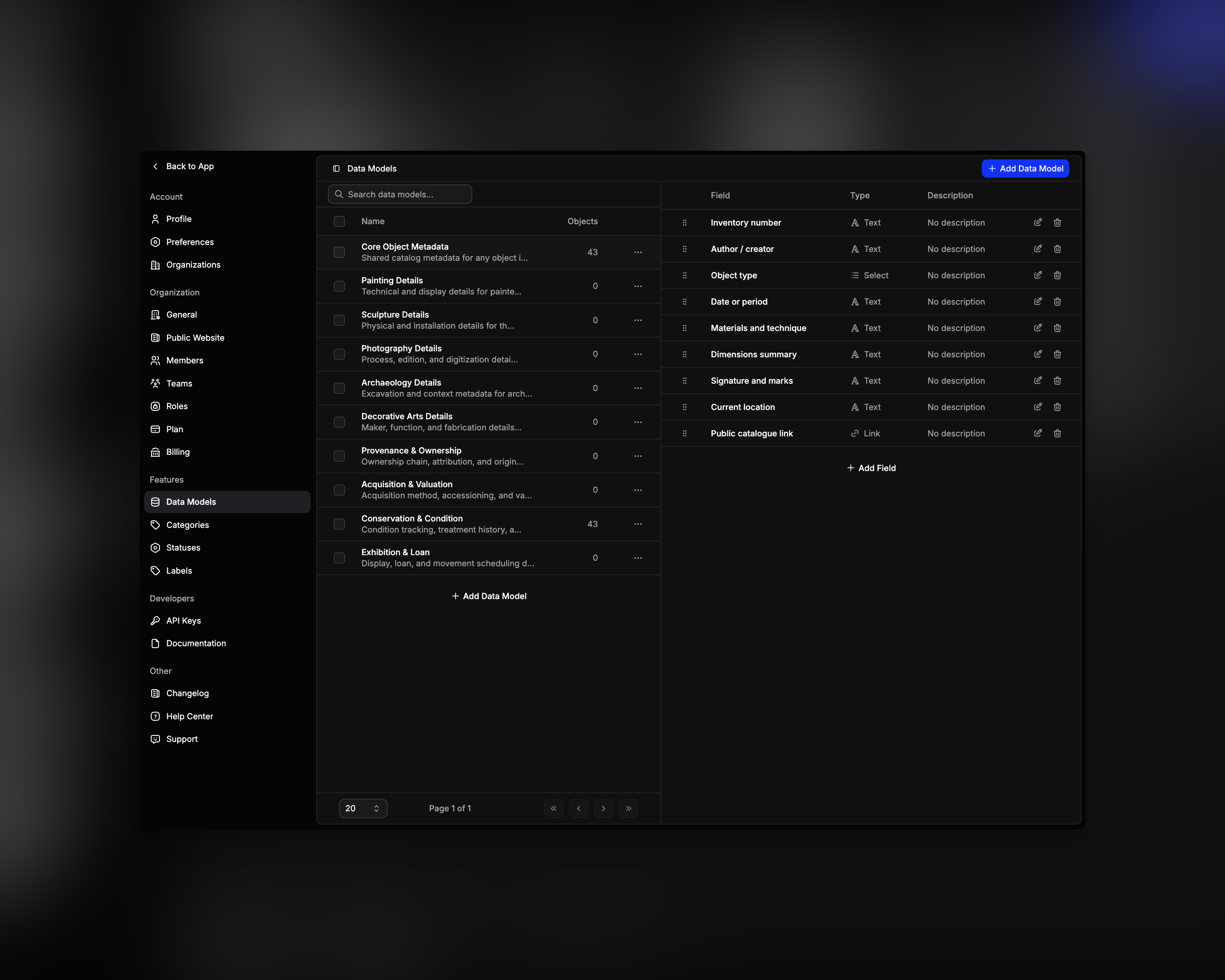Grab the drag handle for Current location
Image resolution: width=1225 pixels, height=980 pixels.
(x=684, y=407)
